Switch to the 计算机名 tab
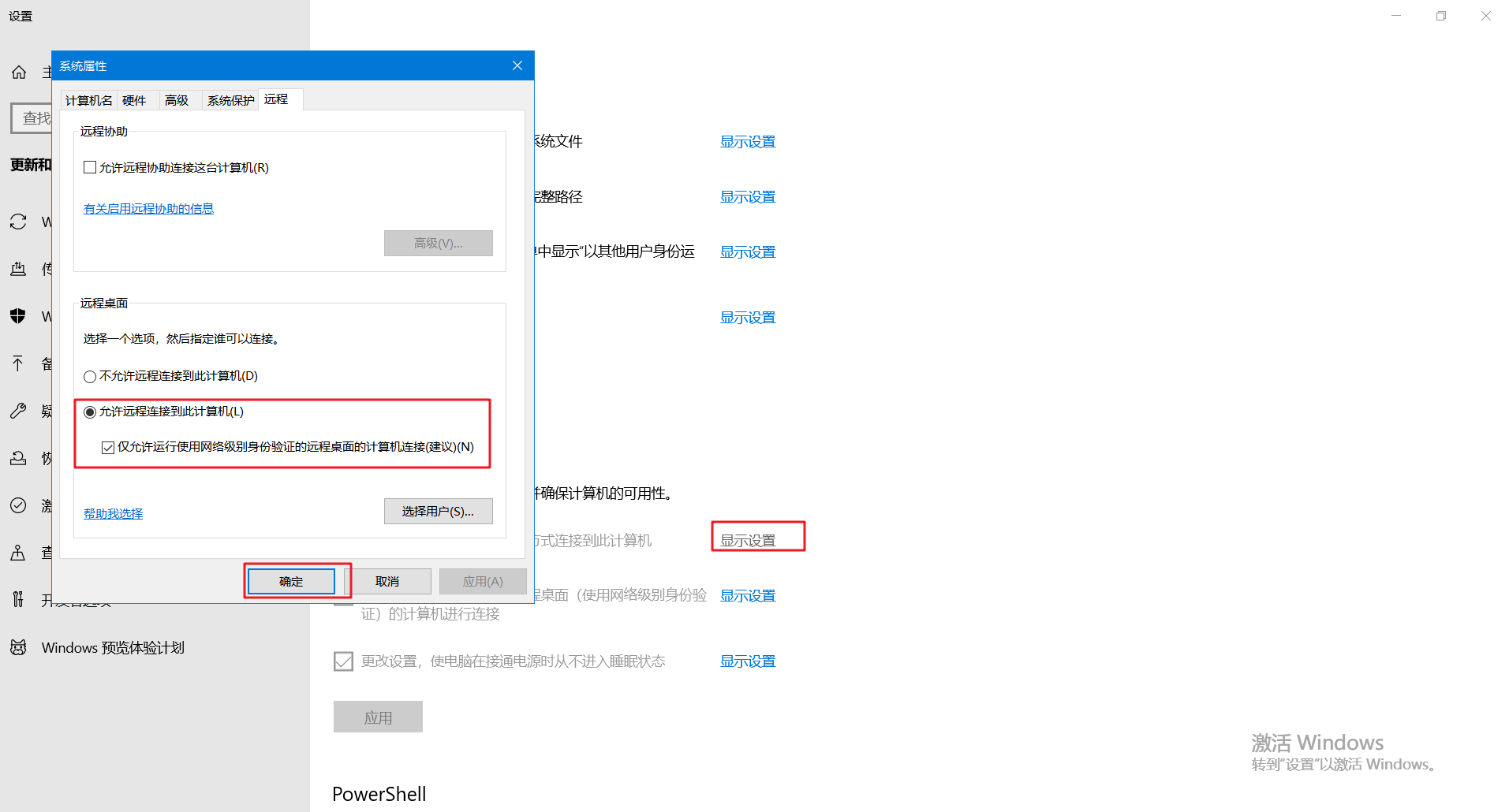Viewport: 1509px width, 812px height. coord(88,101)
